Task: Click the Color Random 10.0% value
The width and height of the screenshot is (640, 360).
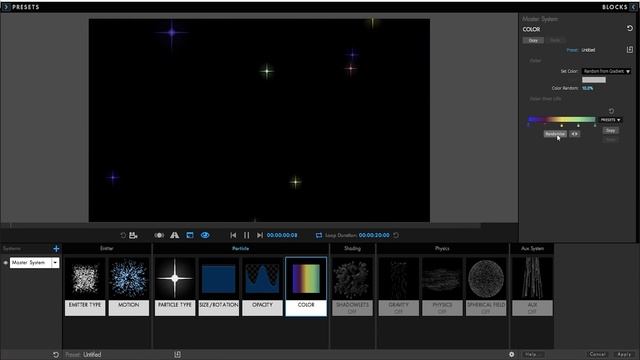Action: click(587, 88)
